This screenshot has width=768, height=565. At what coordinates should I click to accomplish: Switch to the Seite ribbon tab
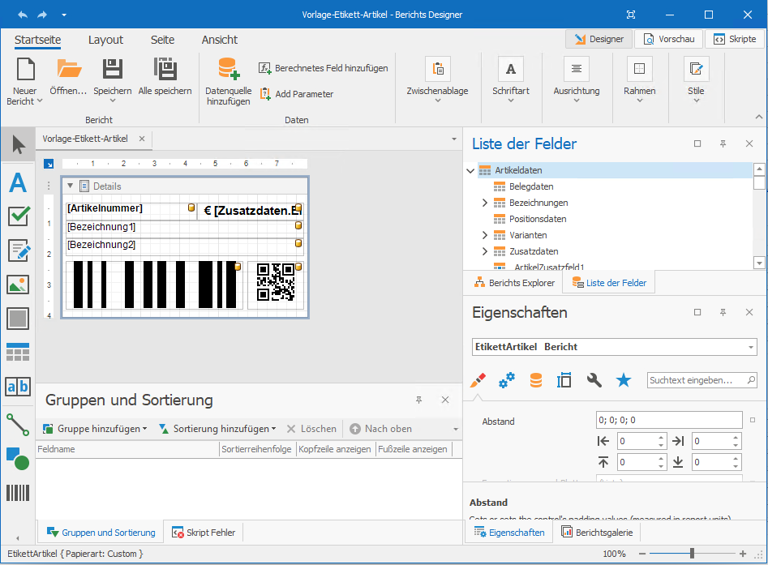(162, 40)
